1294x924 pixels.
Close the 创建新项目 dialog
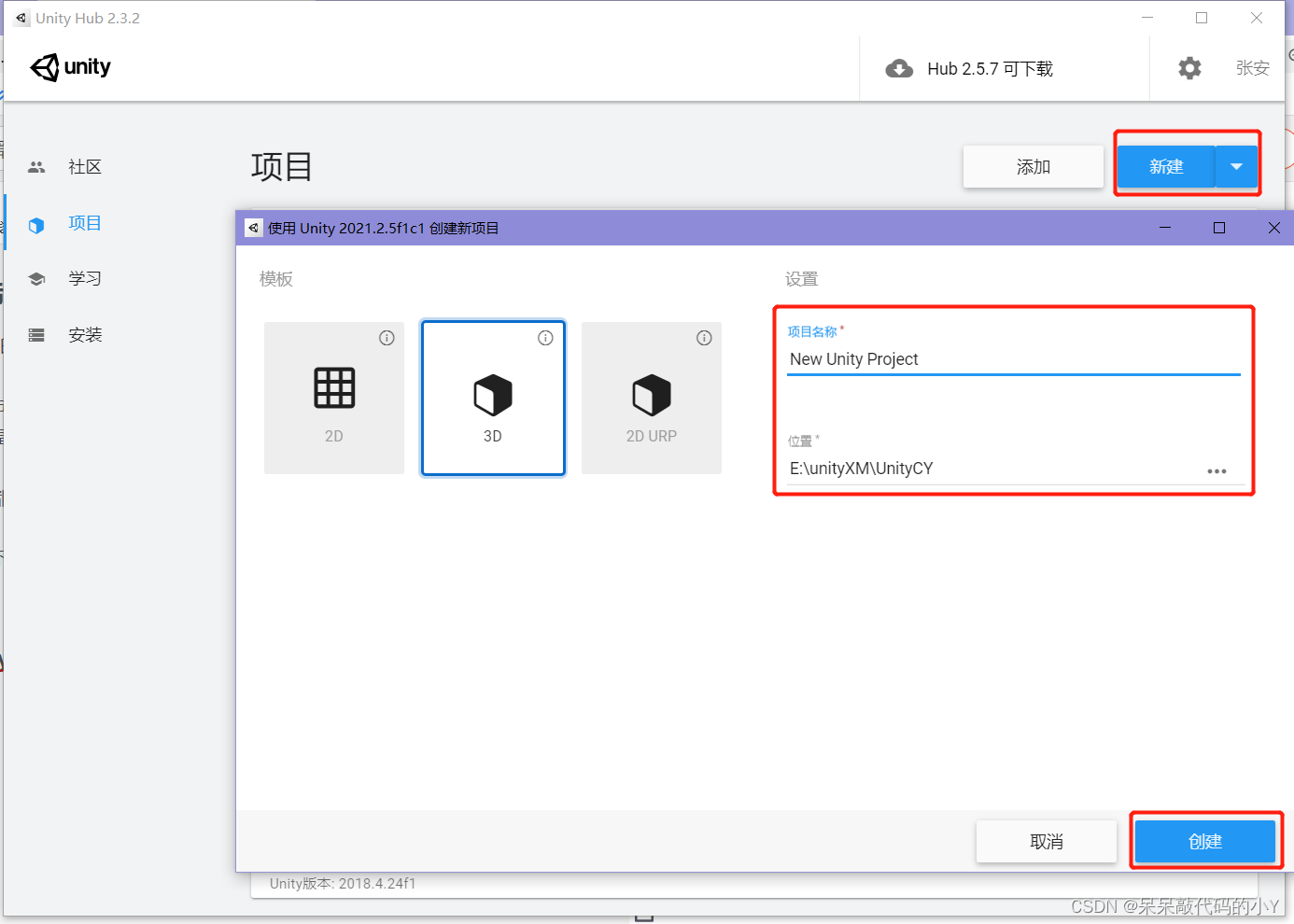click(x=1274, y=228)
